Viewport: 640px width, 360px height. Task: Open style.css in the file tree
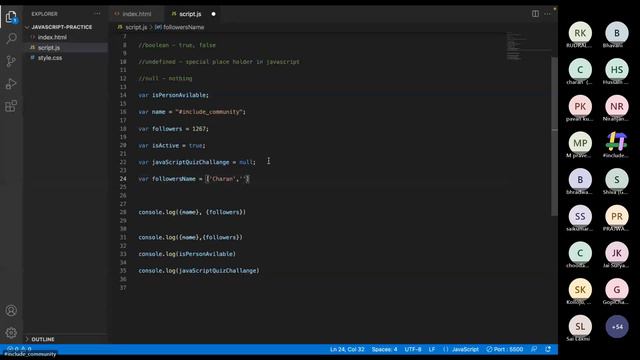point(50,58)
